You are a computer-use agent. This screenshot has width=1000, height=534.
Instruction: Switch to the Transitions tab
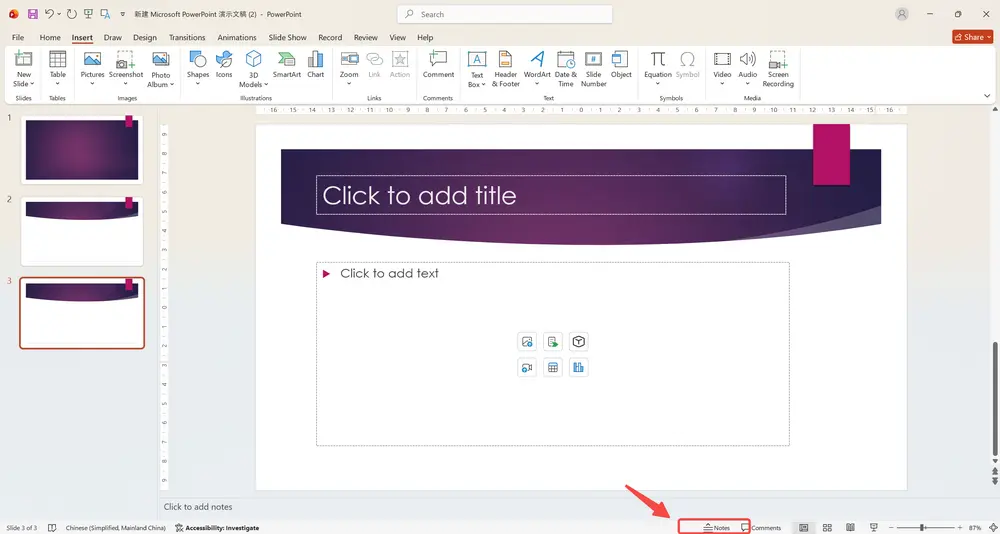187,38
